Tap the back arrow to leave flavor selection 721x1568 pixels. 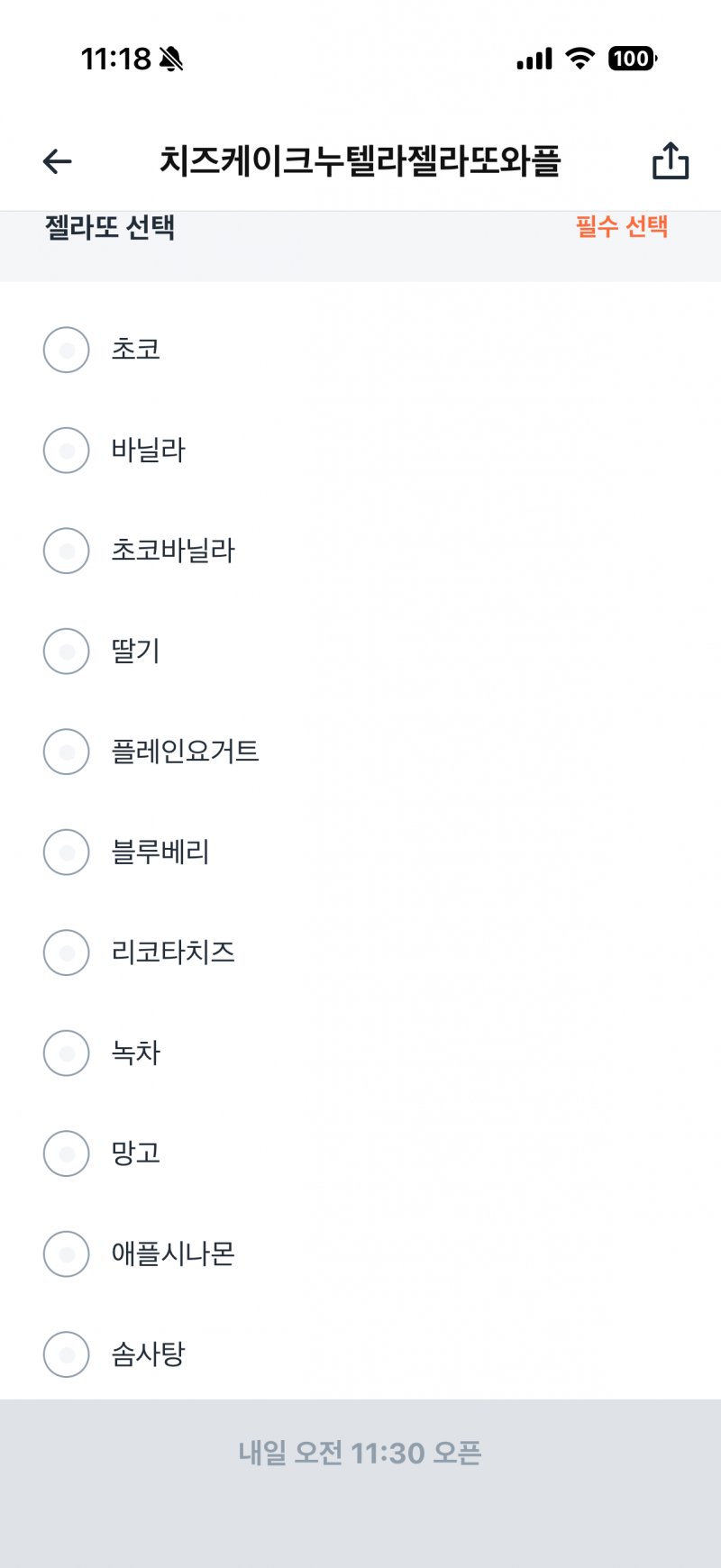point(57,160)
